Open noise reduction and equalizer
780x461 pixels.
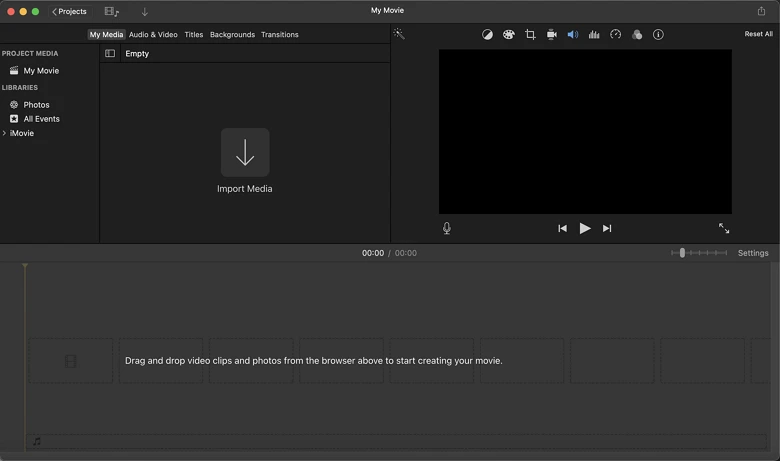pyautogui.click(x=594, y=34)
